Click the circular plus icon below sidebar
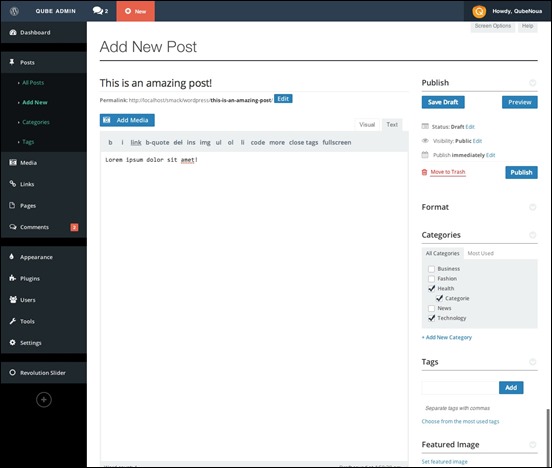 [x=44, y=400]
